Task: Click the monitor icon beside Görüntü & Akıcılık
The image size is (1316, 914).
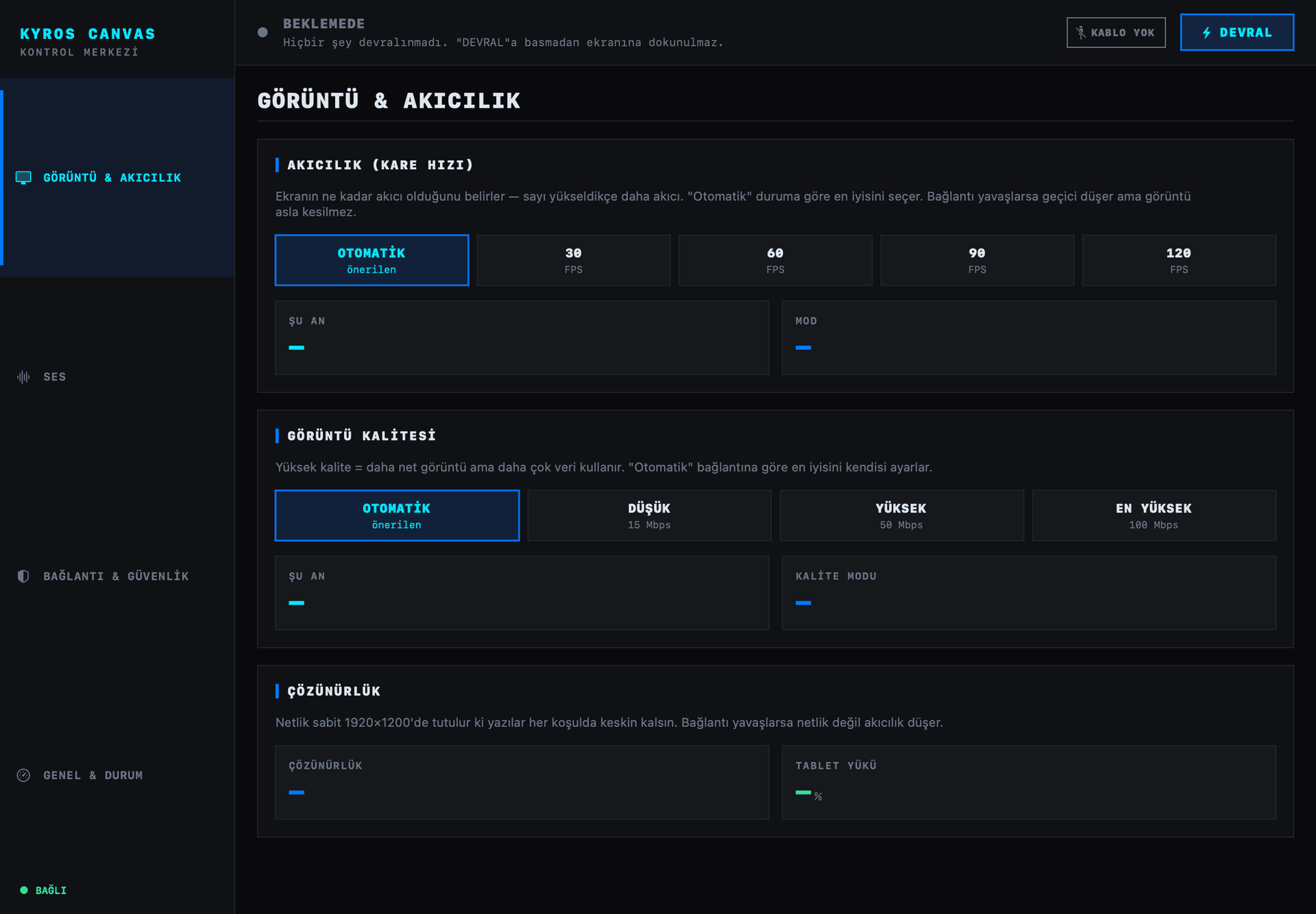Action: [23, 177]
